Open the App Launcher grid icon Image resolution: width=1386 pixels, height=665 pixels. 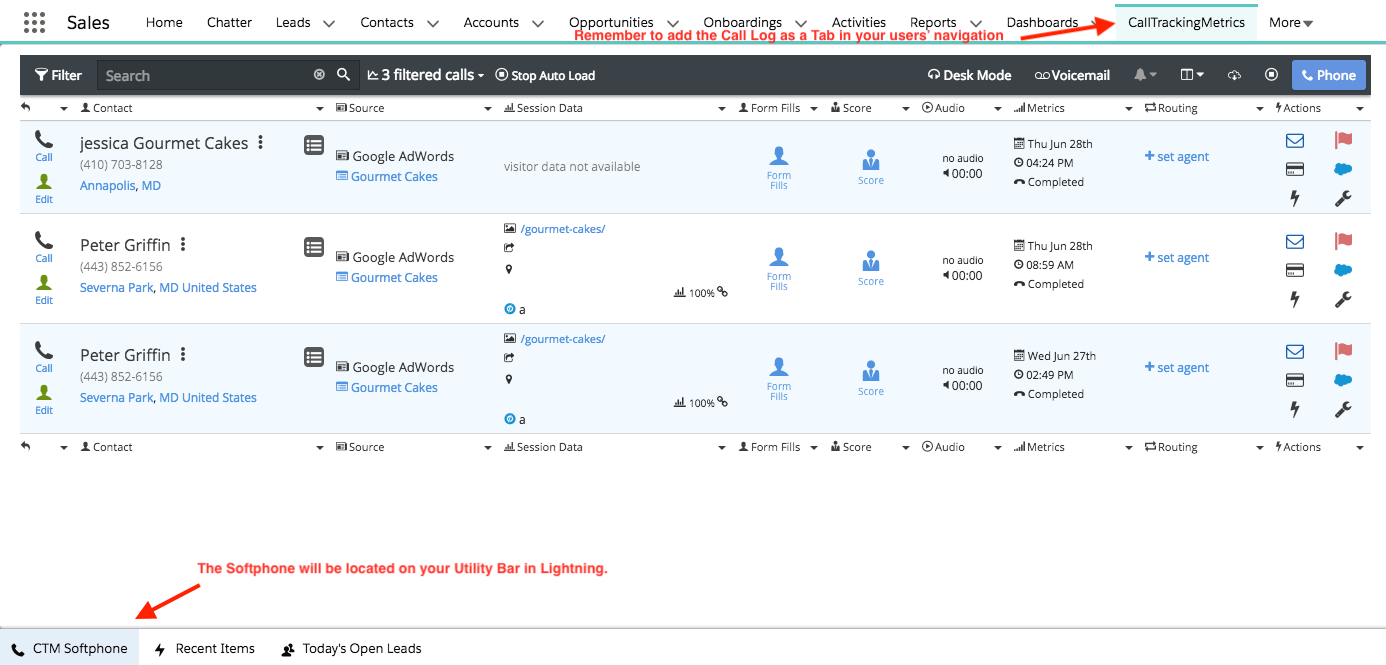34,22
